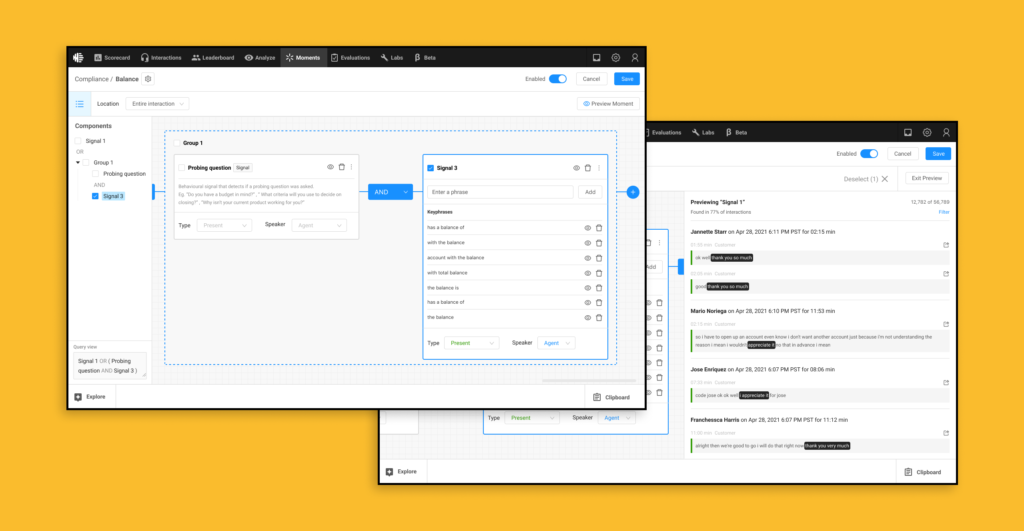Click the settings gear next to Compliance / Balance
This screenshot has width=1024, height=531.
(149, 79)
